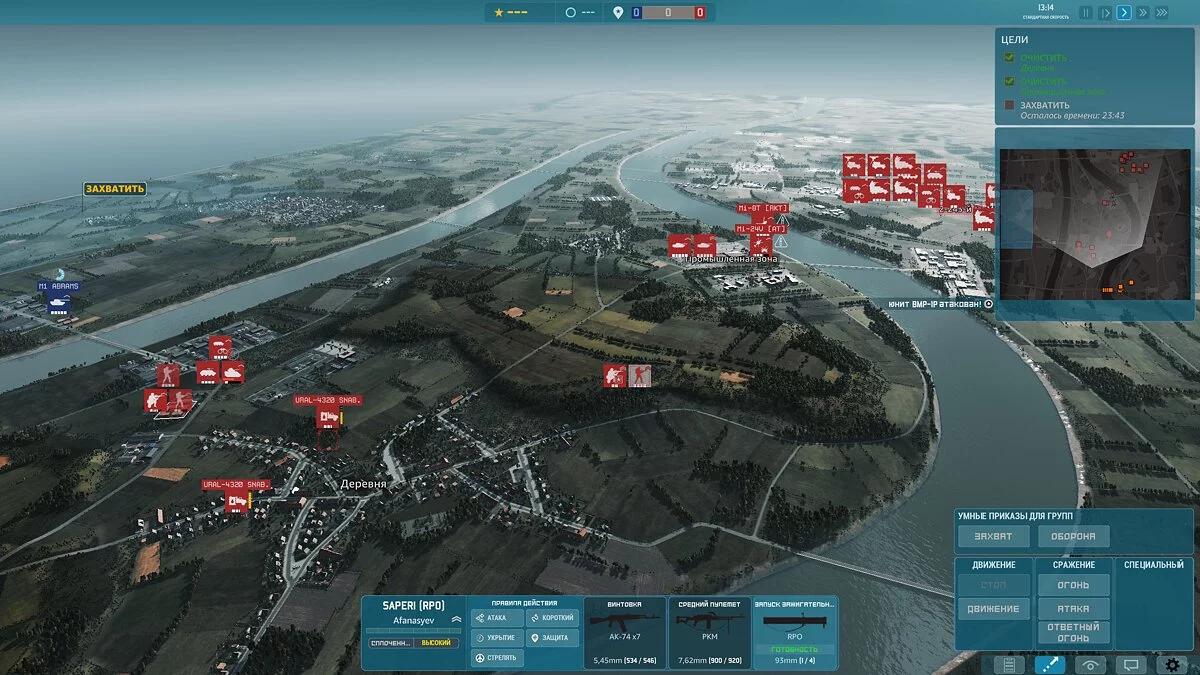1200x675 pixels.
Task: Issue the group 'ЗАХВАТ' smart order
Action: [993, 537]
